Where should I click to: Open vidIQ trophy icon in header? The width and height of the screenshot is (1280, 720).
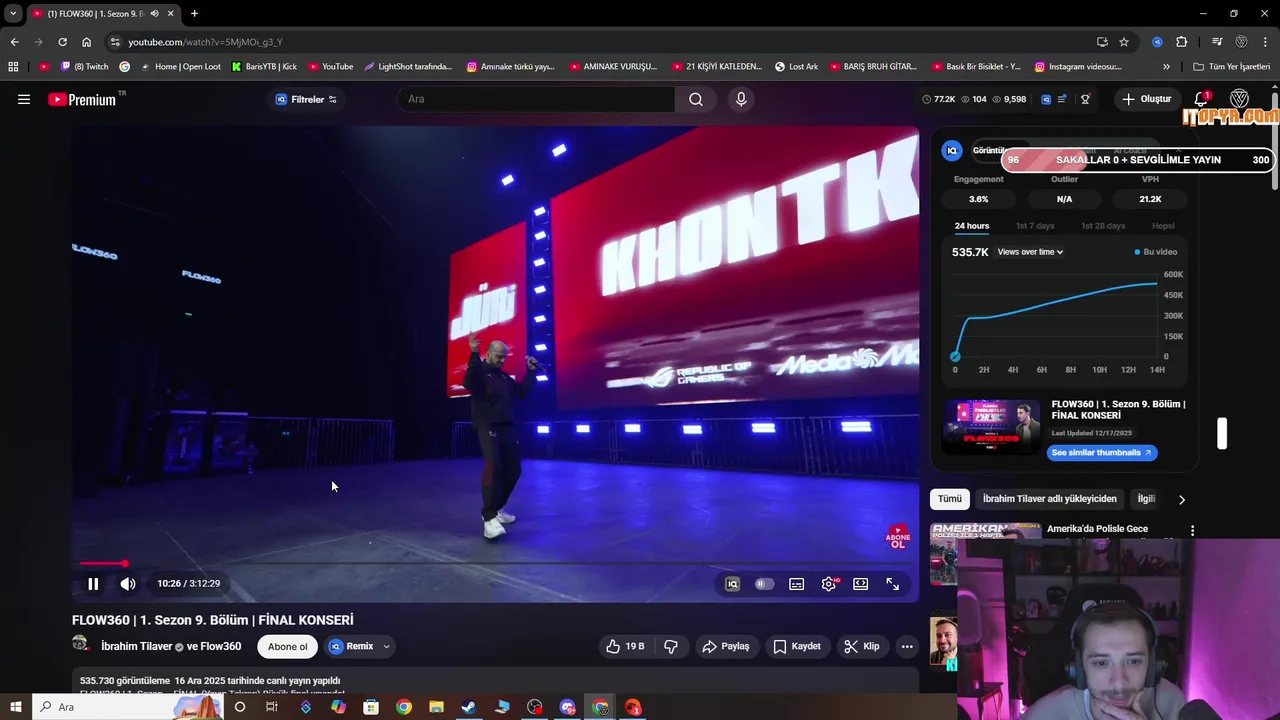pyautogui.click(x=1085, y=99)
